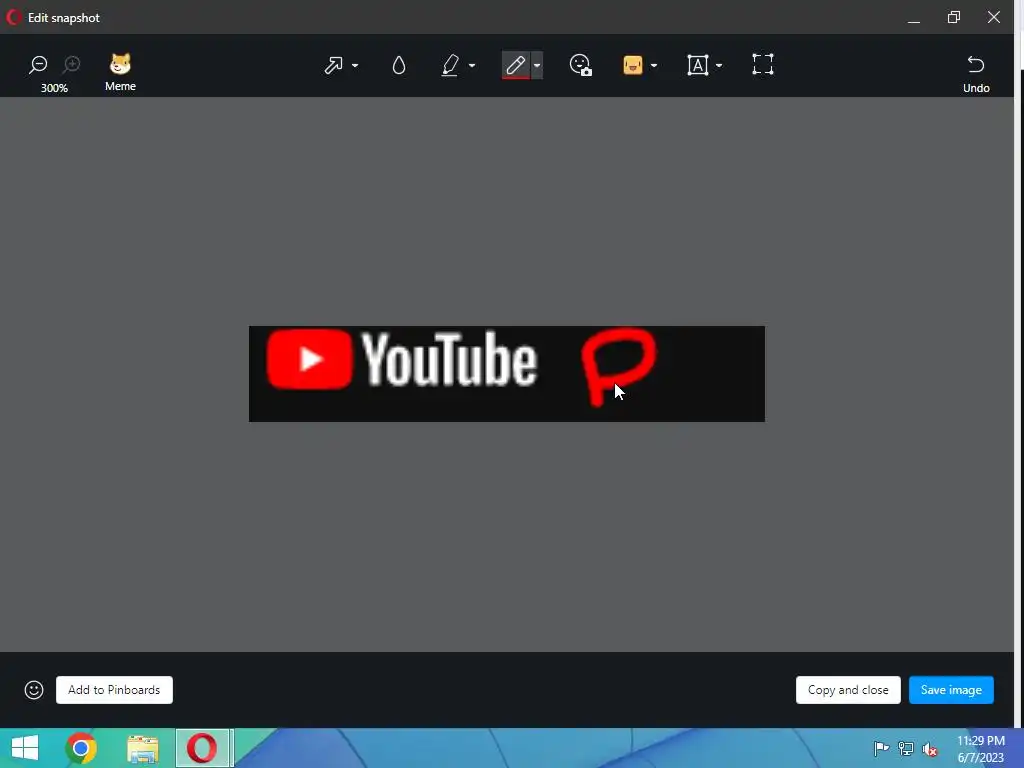Open the Meme cat tool
Image resolution: width=1024 pixels, height=768 pixels.
[x=120, y=72]
